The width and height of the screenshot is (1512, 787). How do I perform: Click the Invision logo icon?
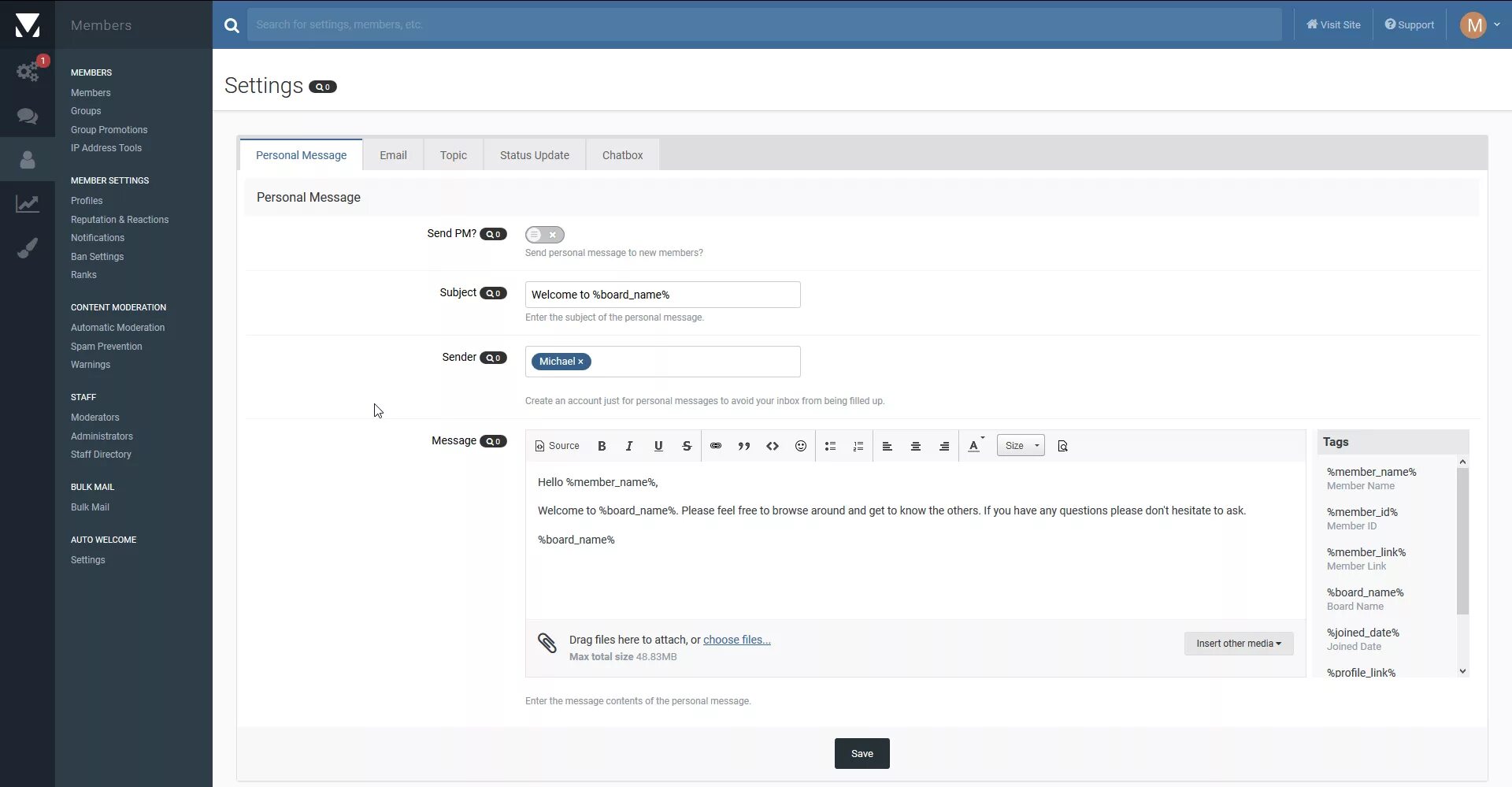[x=28, y=24]
